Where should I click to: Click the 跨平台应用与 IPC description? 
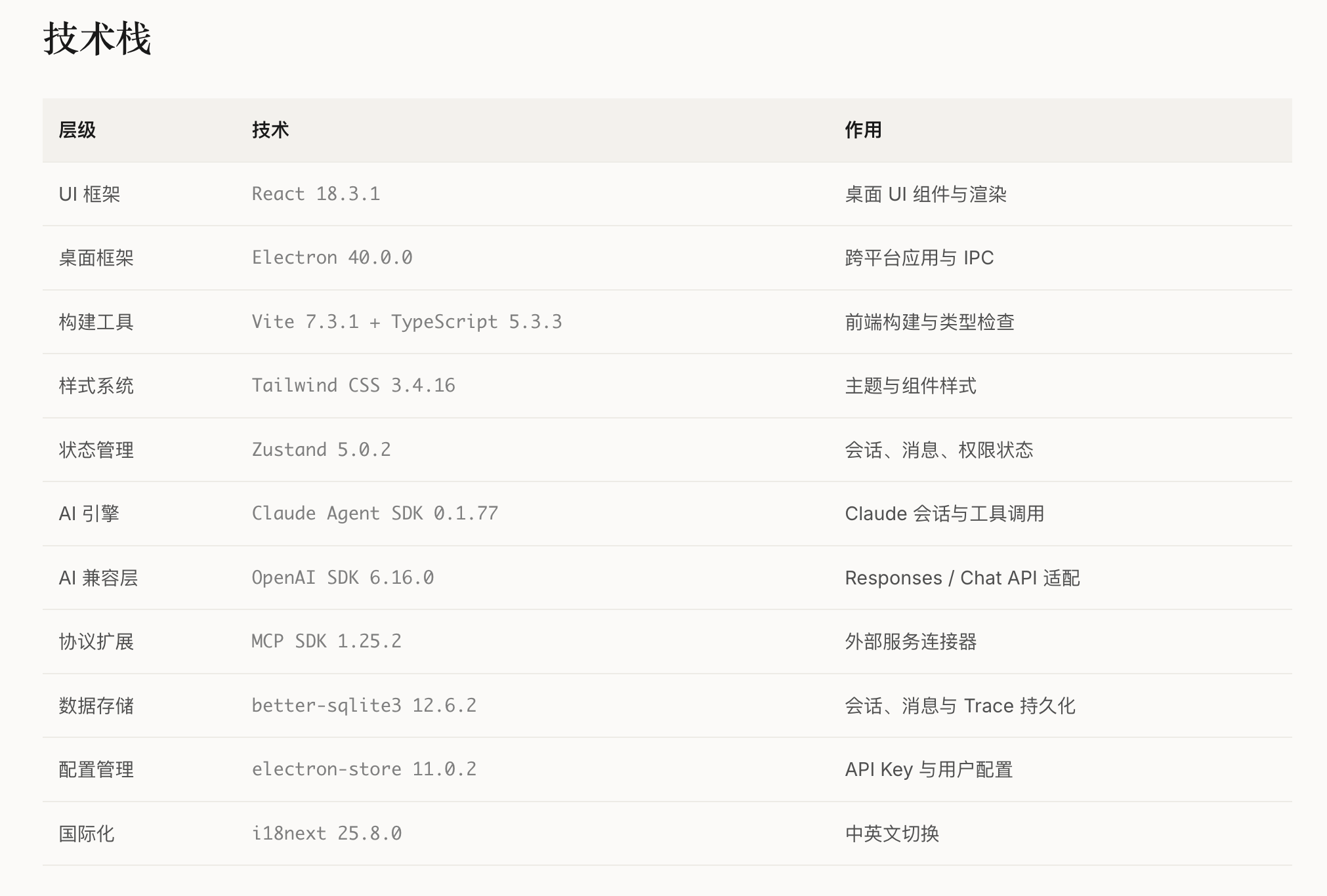coord(919,258)
